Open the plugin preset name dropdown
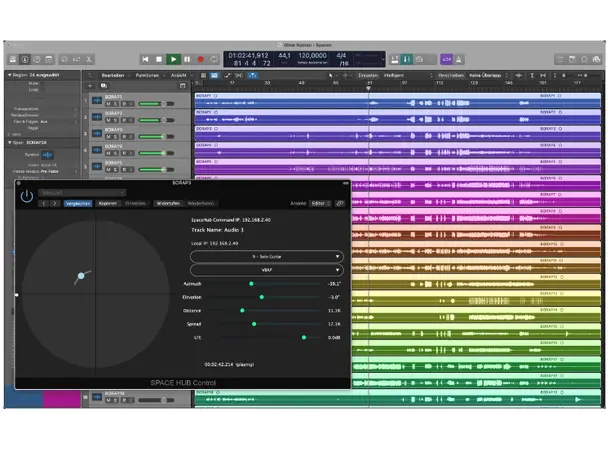Viewport: 610px width, 450px height. coord(82,192)
